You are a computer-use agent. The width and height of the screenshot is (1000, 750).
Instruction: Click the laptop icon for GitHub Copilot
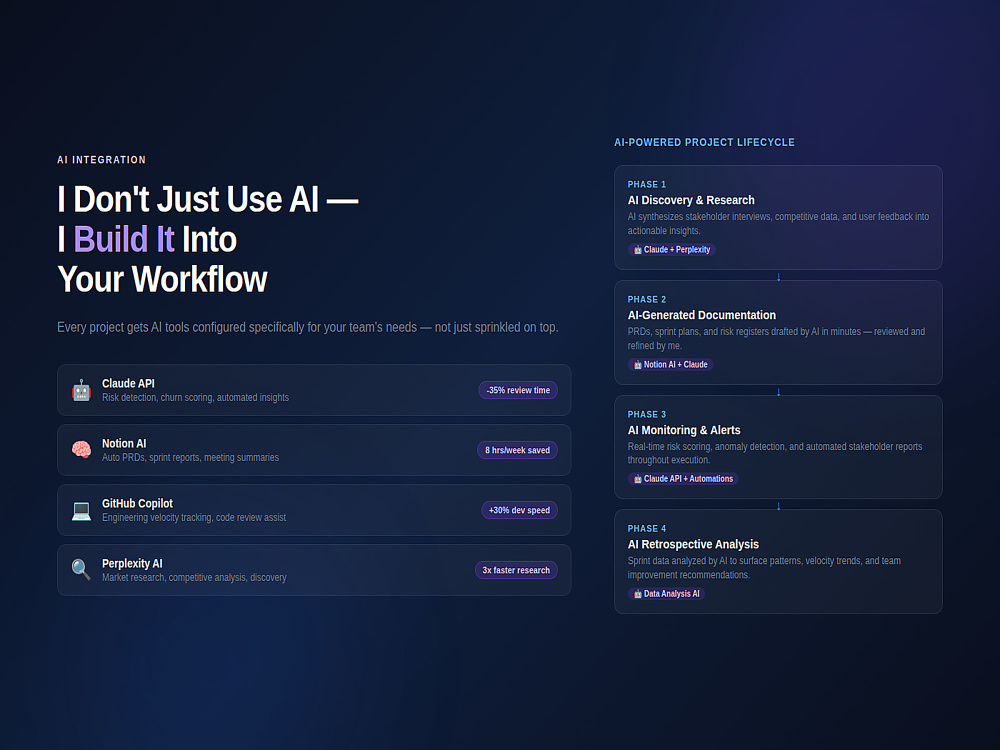[x=81, y=510]
